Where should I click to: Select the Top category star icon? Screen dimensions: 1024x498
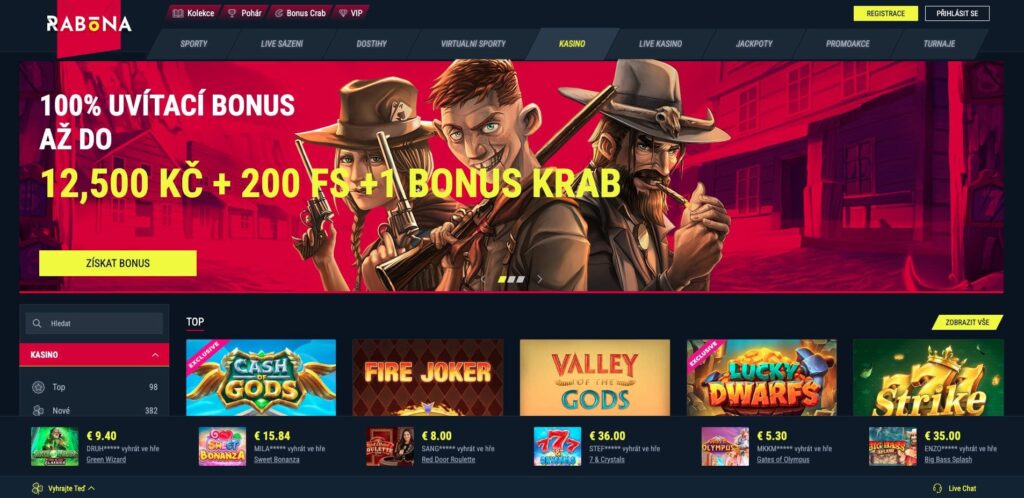click(39, 387)
